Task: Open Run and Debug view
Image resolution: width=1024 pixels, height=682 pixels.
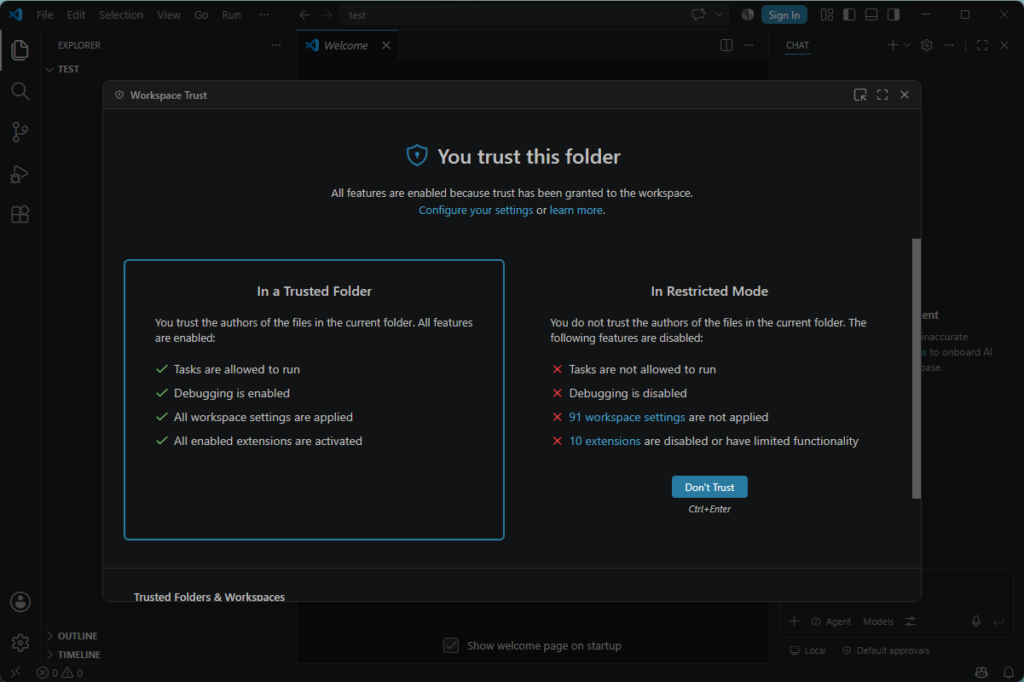Action: tap(20, 174)
